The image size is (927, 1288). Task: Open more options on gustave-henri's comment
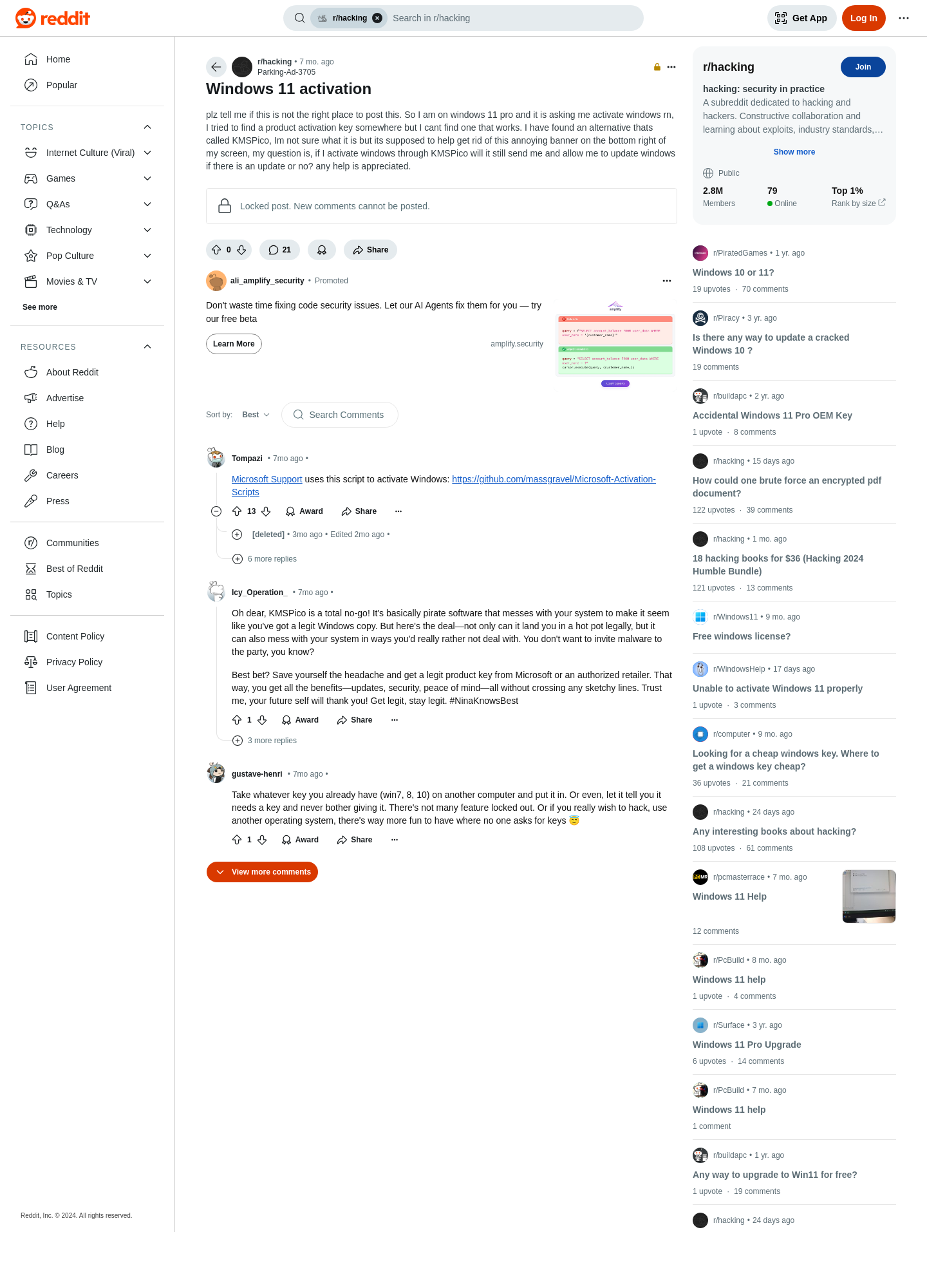[395, 840]
